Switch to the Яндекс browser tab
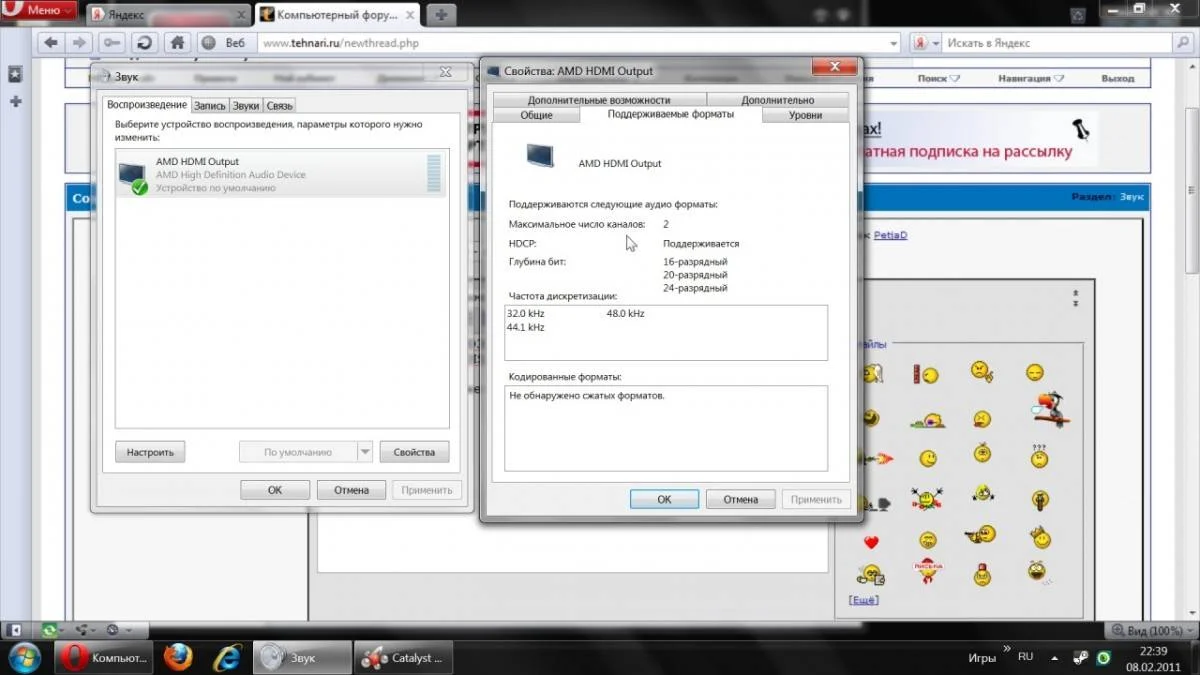 click(x=167, y=14)
